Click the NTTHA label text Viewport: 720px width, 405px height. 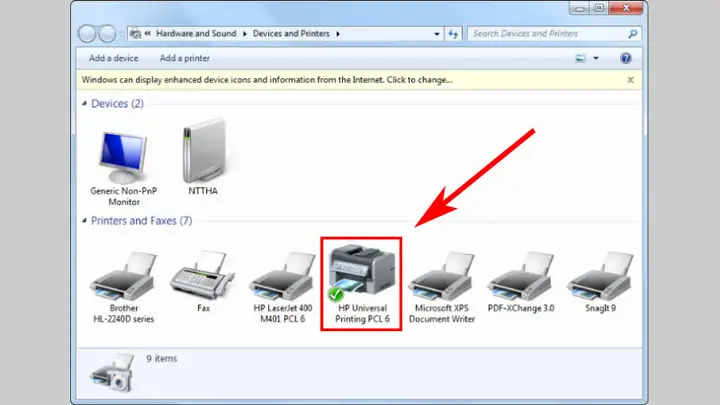pos(203,191)
